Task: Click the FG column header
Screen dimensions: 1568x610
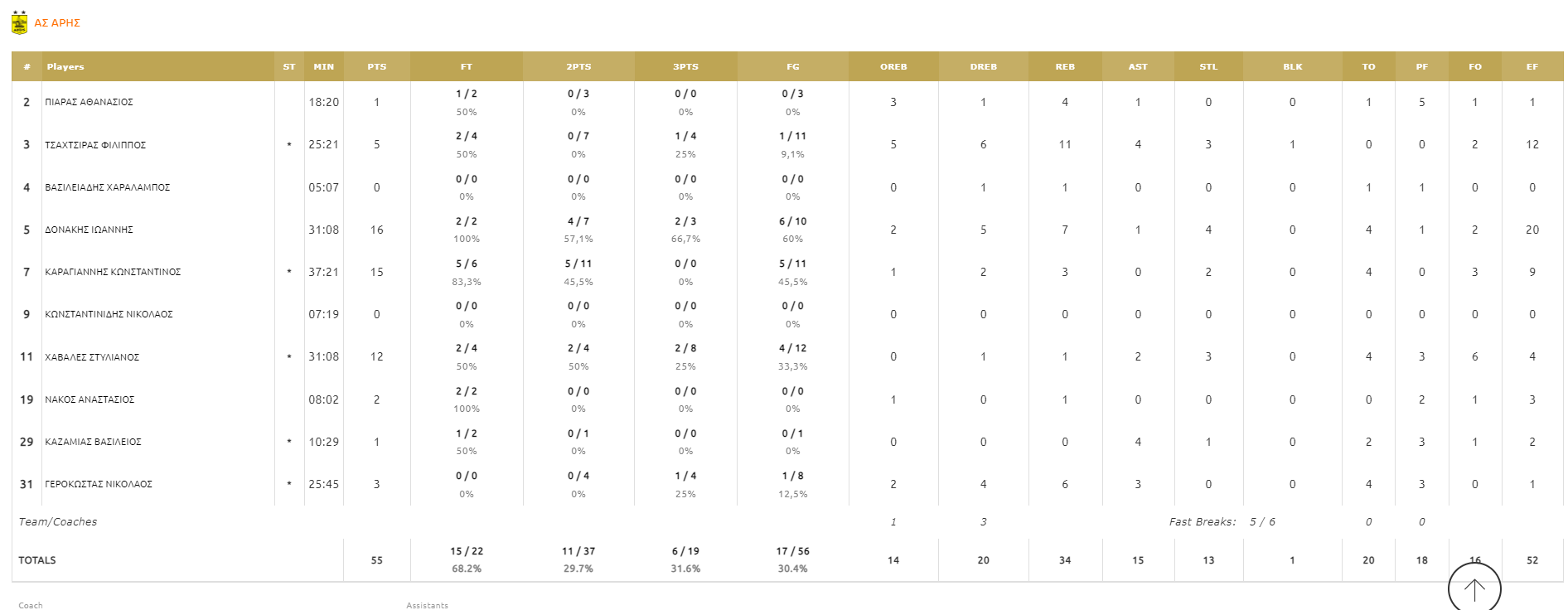Action: click(792, 67)
